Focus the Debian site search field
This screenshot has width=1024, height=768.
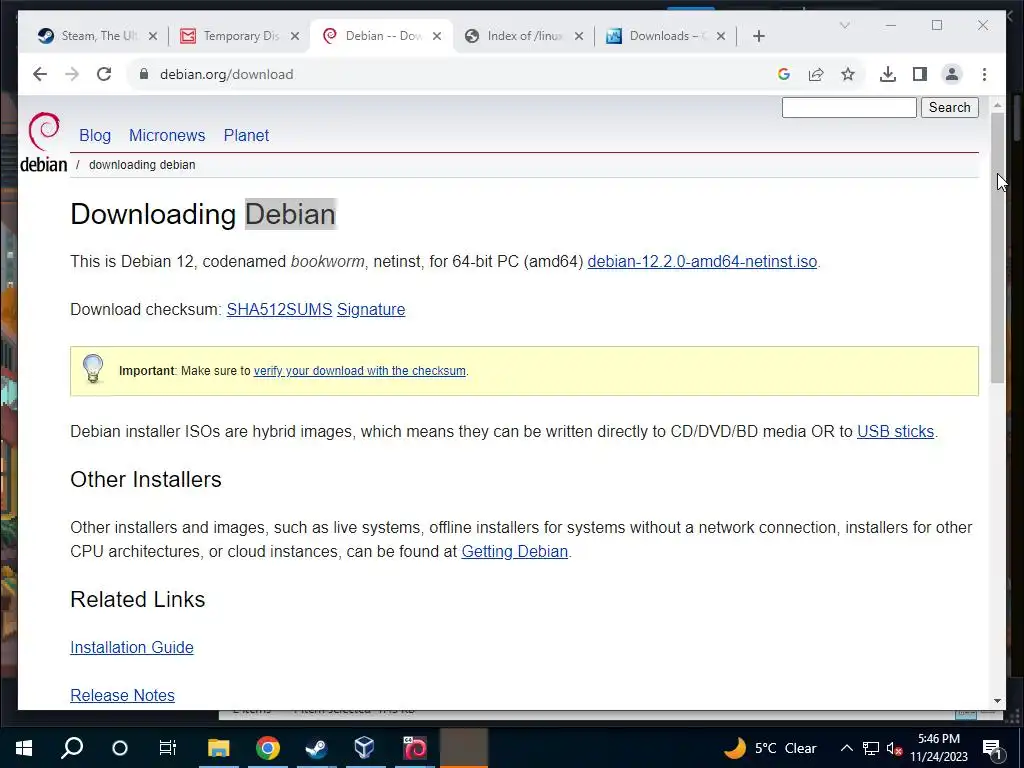pos(849,108)
